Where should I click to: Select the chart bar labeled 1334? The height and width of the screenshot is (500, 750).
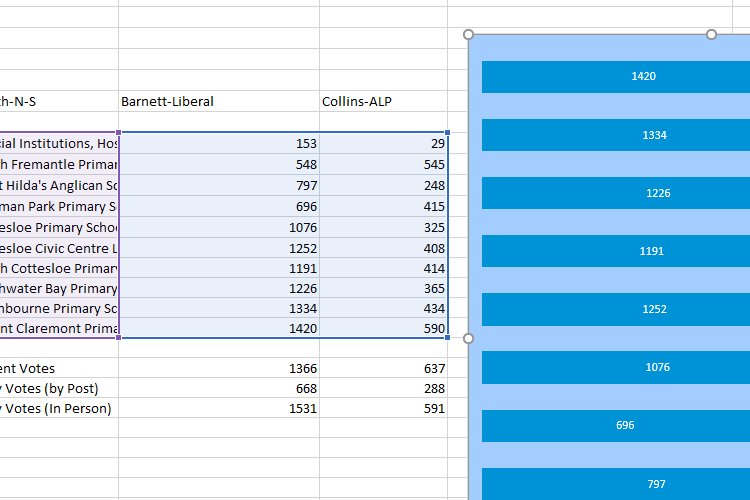[615, 135]
